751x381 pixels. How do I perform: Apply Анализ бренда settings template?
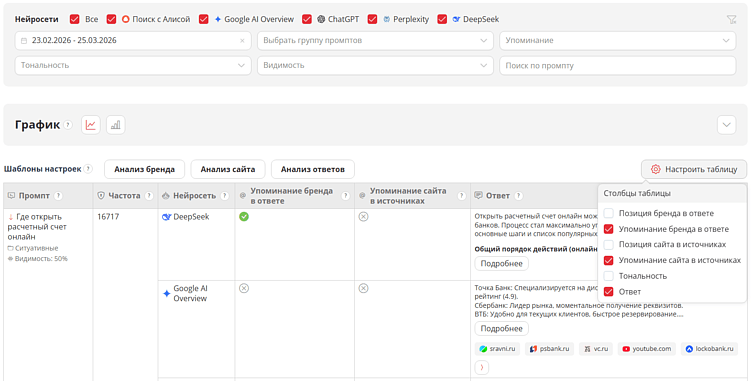[144, 169]
